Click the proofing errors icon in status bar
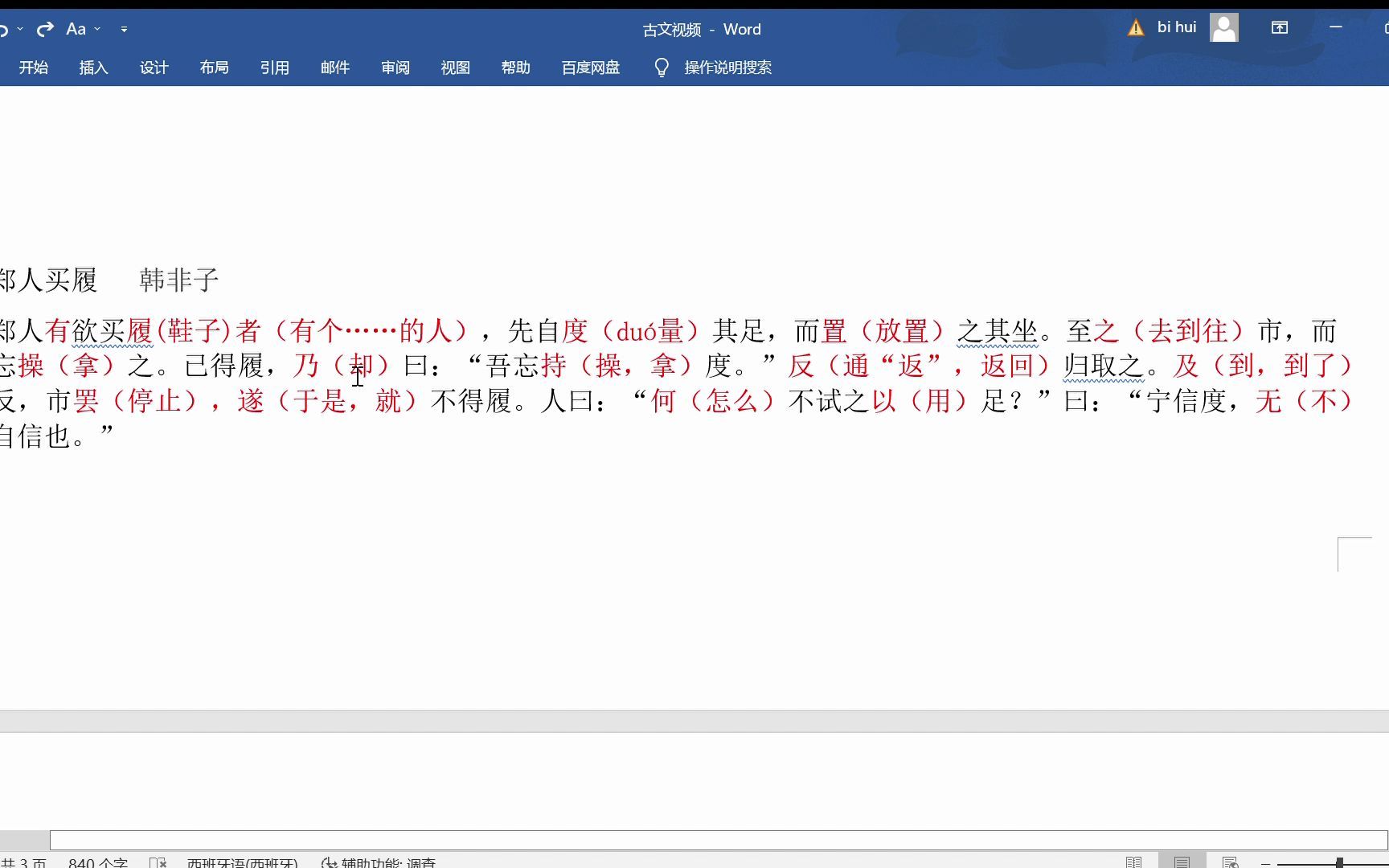The height and width of the screenshot is (868, 1389). pos(158,862)
